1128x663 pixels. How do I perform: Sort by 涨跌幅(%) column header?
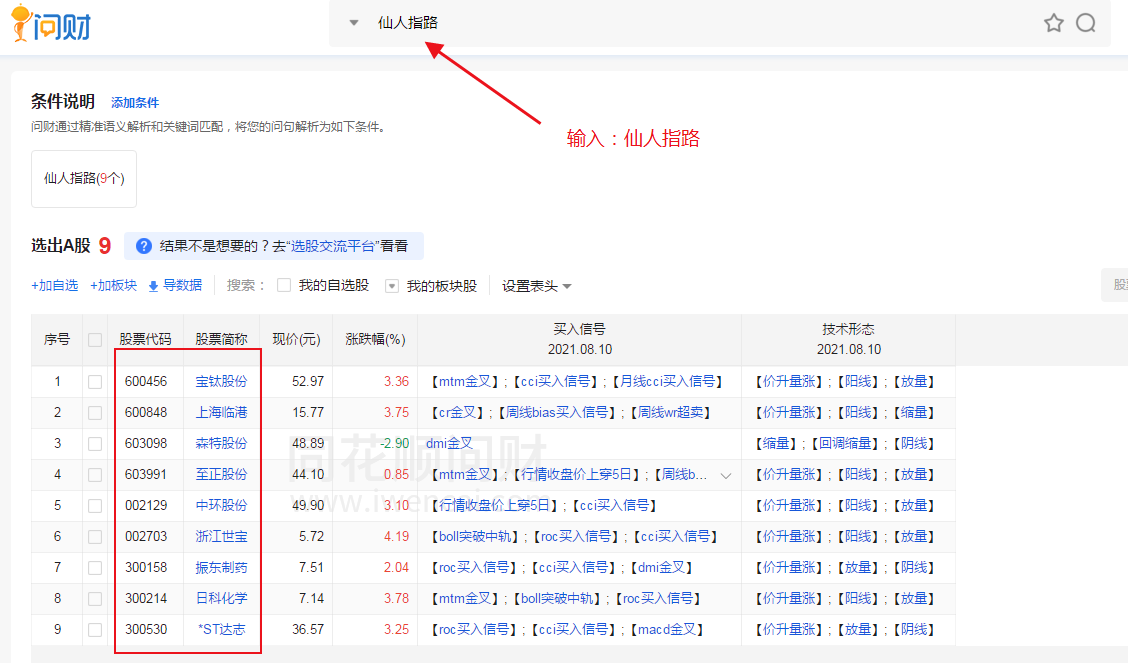pyautogui.click(x=376, y=339)
